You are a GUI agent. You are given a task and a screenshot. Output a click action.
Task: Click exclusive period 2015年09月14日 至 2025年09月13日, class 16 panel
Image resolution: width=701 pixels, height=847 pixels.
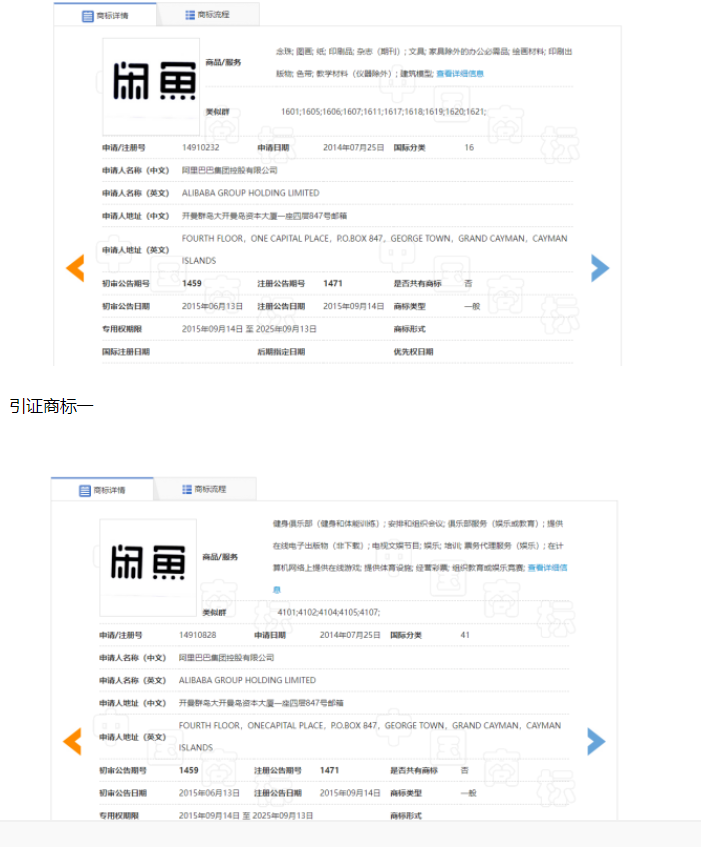click(x=249, y=329)
